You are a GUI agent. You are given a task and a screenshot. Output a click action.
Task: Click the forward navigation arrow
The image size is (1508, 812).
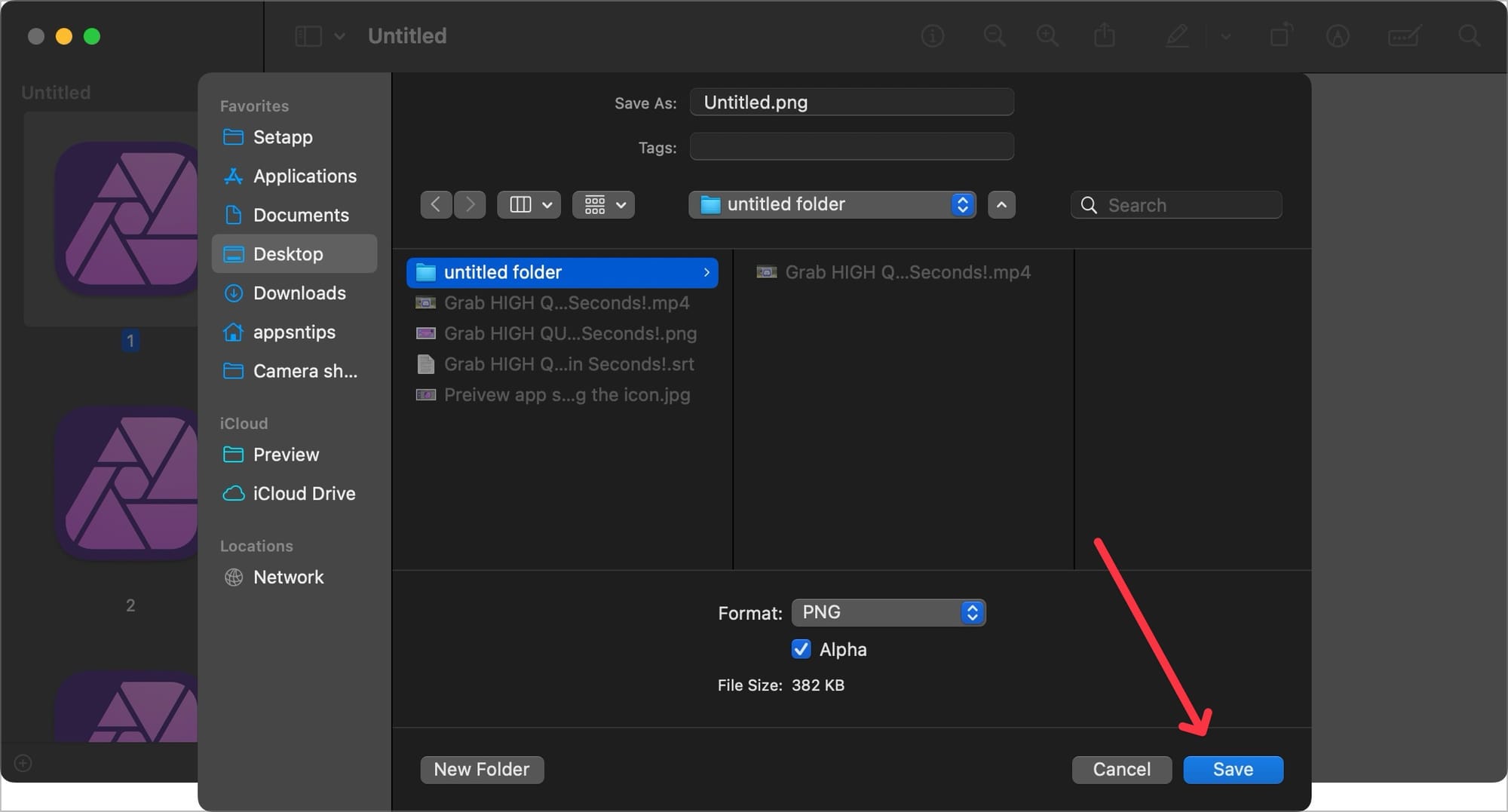click(x=470, y=204)
